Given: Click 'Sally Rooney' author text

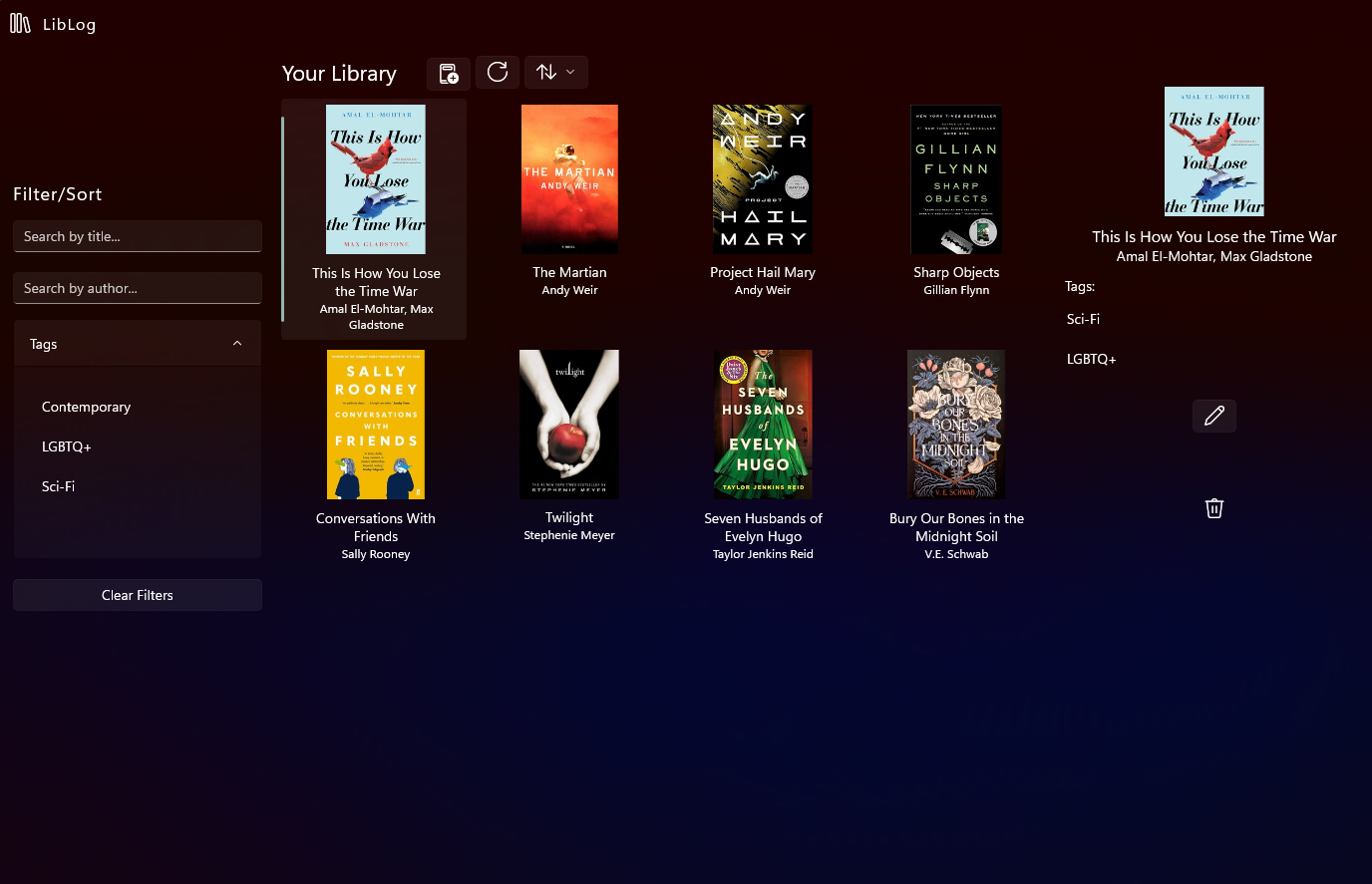Looking at the screenshot, I should click(x=376, y=554).
